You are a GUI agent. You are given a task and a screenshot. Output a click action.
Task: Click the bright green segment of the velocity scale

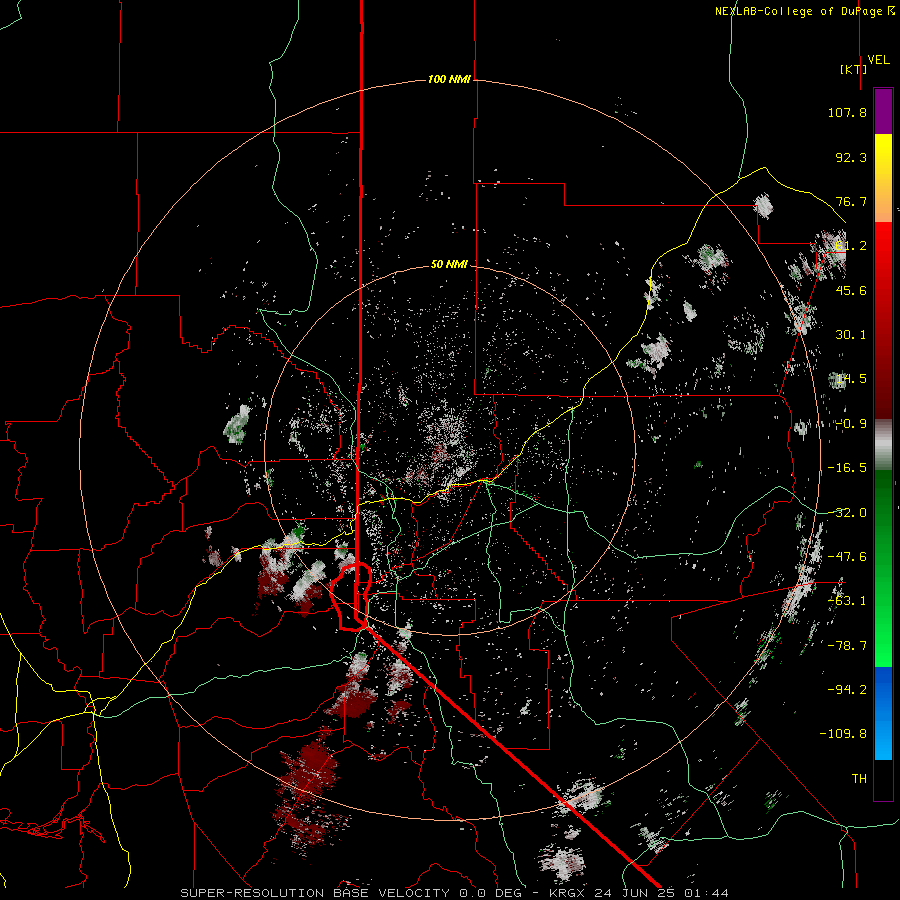point(883,568)
